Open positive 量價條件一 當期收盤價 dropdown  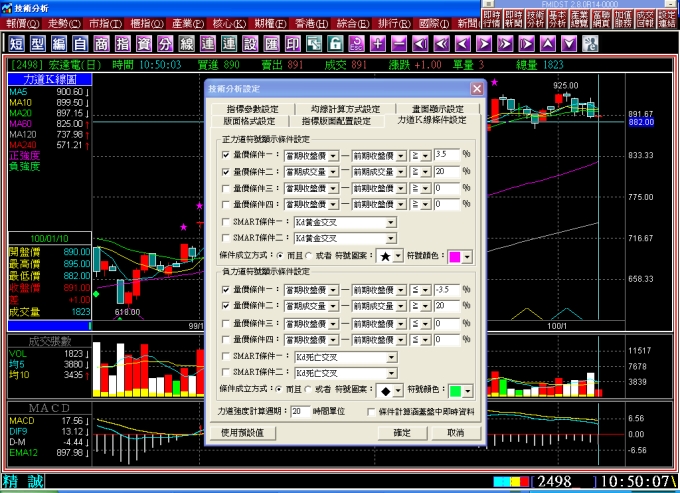(x=333, y=156)
